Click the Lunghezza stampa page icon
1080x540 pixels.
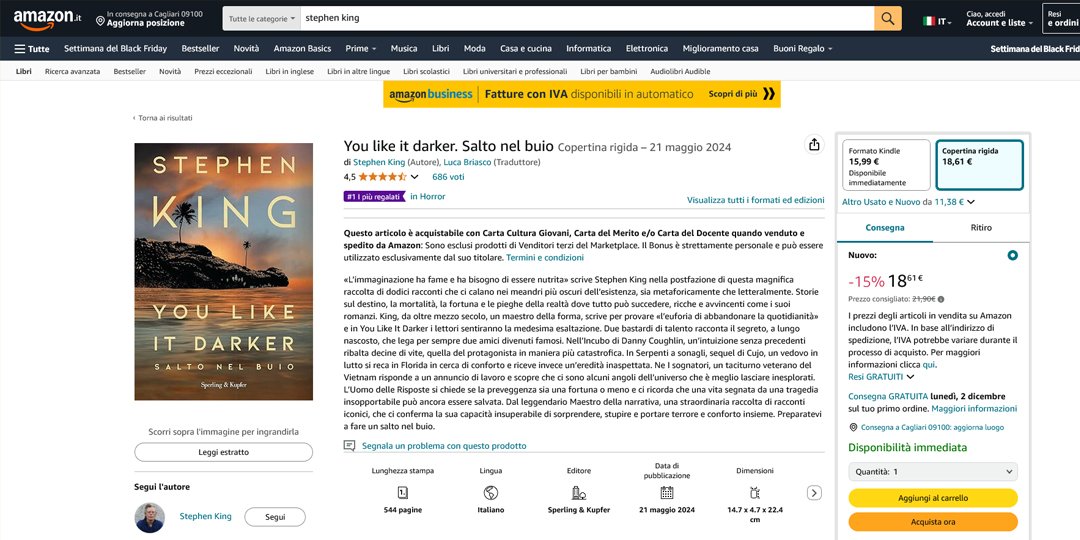click(x=403, y=492)
